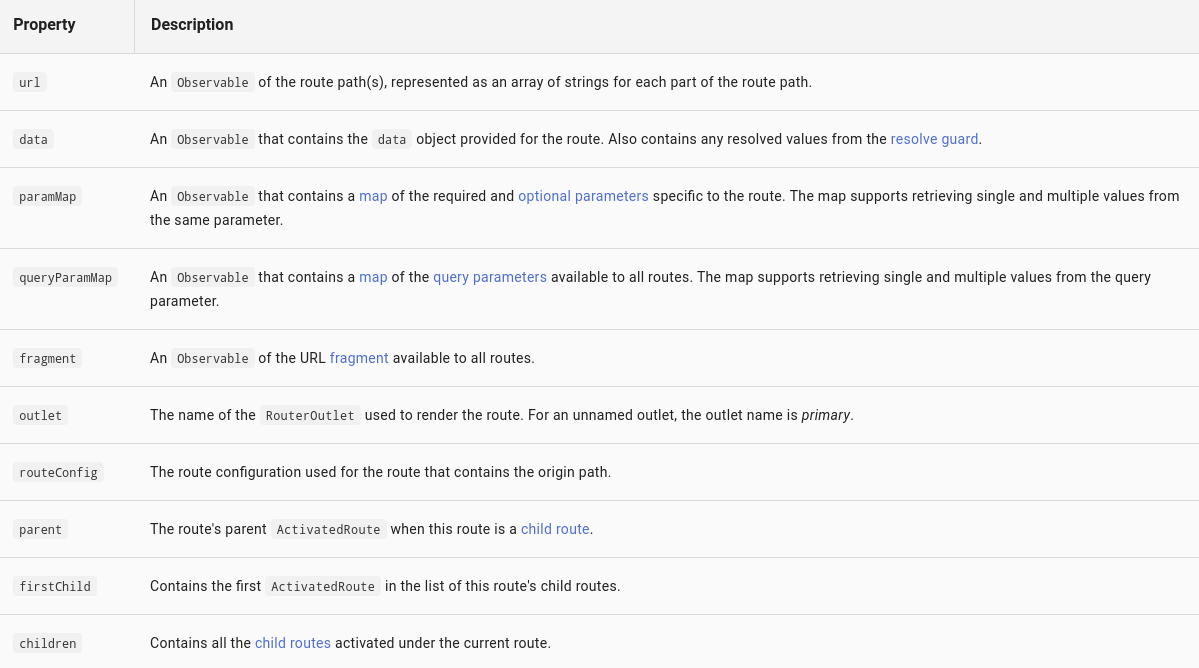
Task: Click the Observable code in paramMap row
Action: [x=213, y=197]
